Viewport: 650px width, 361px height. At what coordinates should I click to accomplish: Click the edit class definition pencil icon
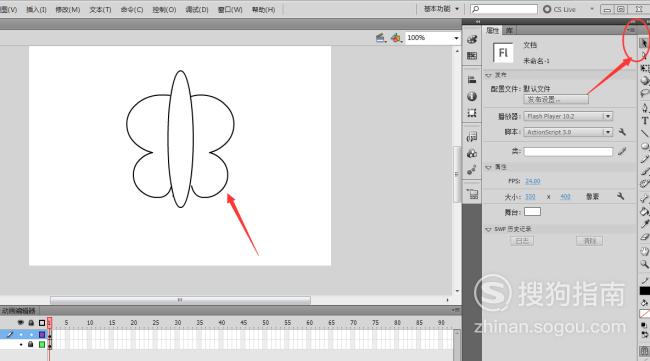click(x=622, y=151)
